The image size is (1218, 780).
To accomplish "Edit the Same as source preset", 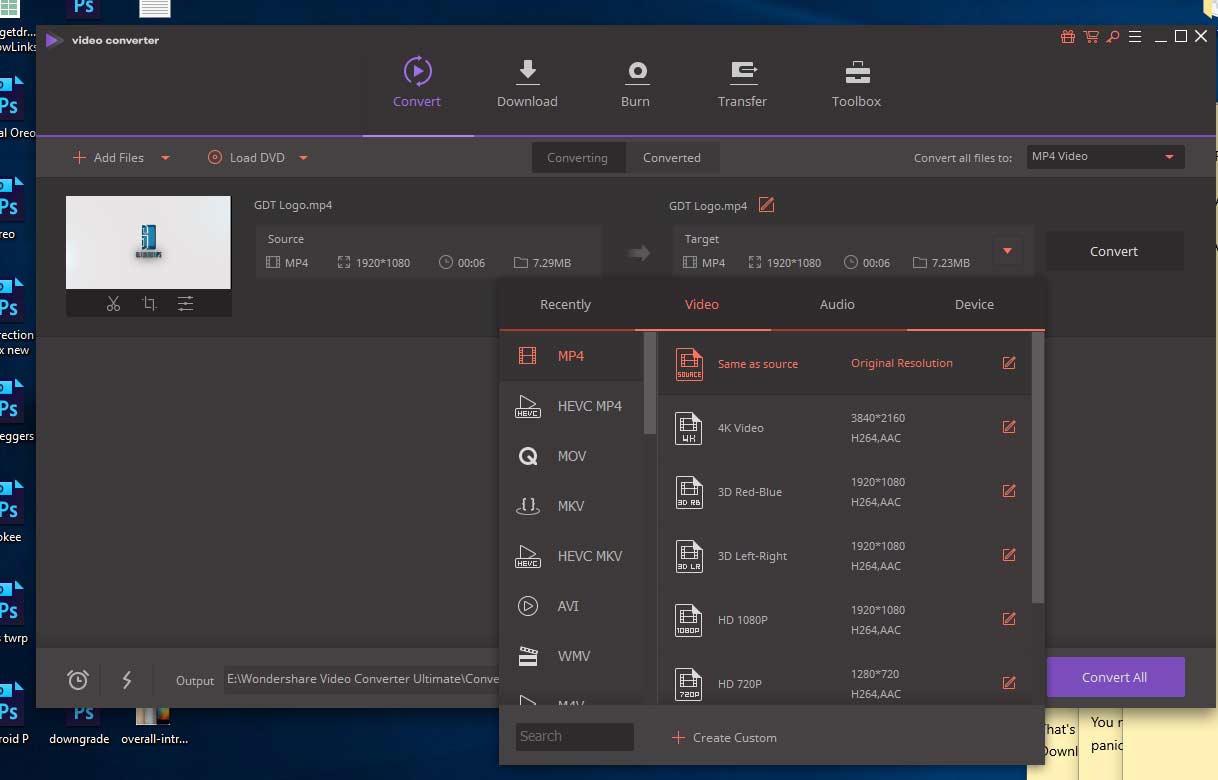I will point(1009,363).
